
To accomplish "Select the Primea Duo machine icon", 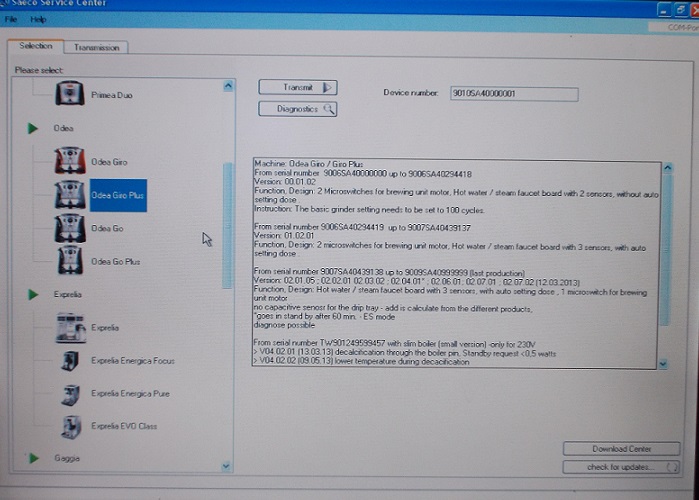I will [69, 95].
